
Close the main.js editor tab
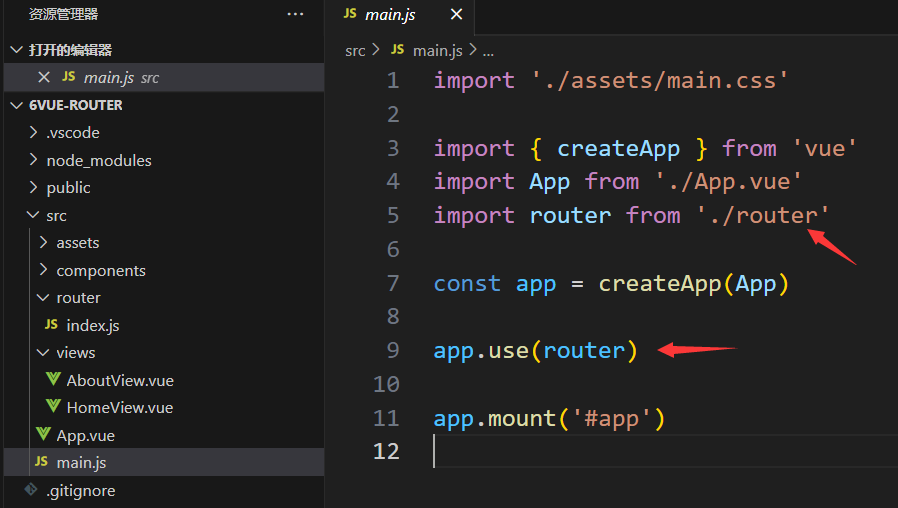click(x=456, y=14)
